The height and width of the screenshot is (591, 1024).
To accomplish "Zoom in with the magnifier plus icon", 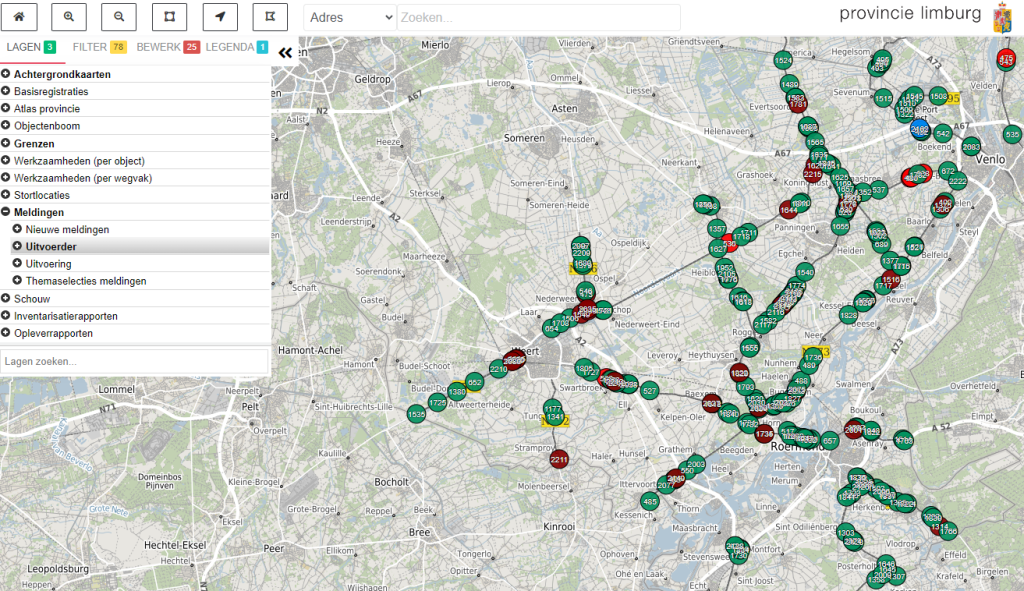I will click(x=69, y=17).
